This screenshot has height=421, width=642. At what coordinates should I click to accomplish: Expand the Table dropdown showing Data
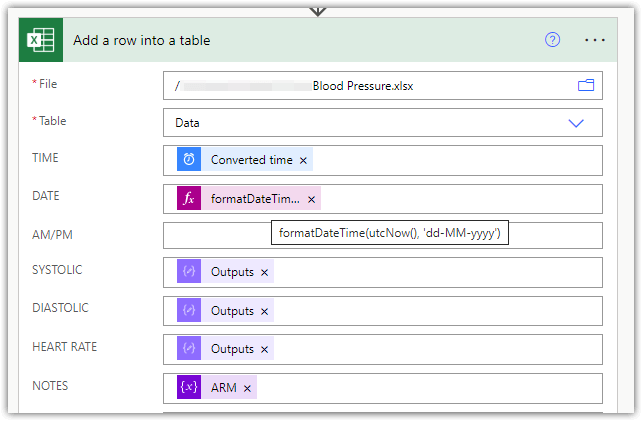click(x=576, y=123)
